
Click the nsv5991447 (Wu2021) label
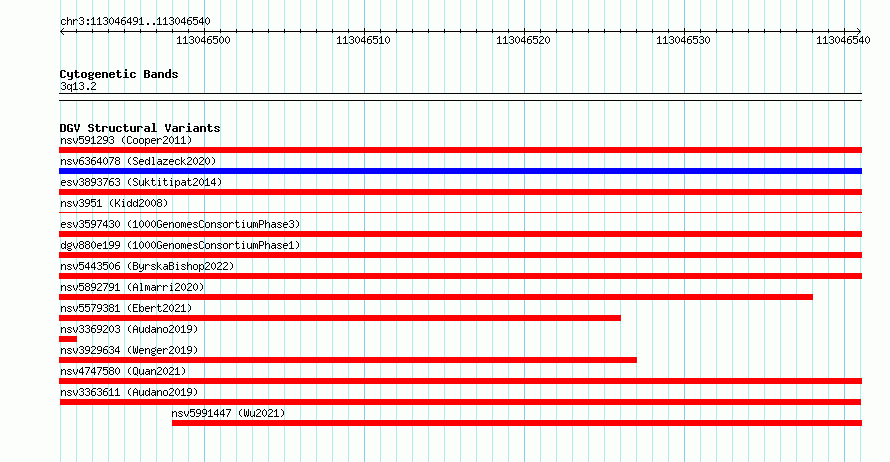point(228,413)
